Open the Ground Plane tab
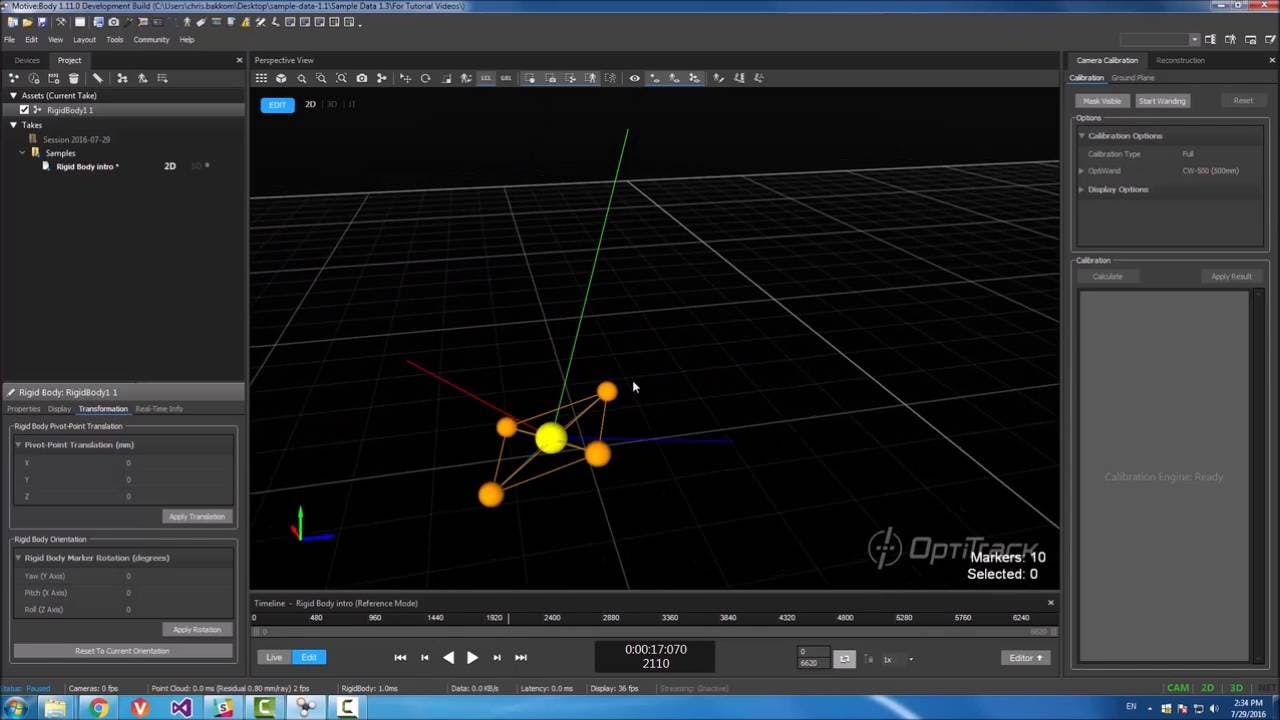This screenshot has height=720, width=1280. click(x=1133, y=78)
